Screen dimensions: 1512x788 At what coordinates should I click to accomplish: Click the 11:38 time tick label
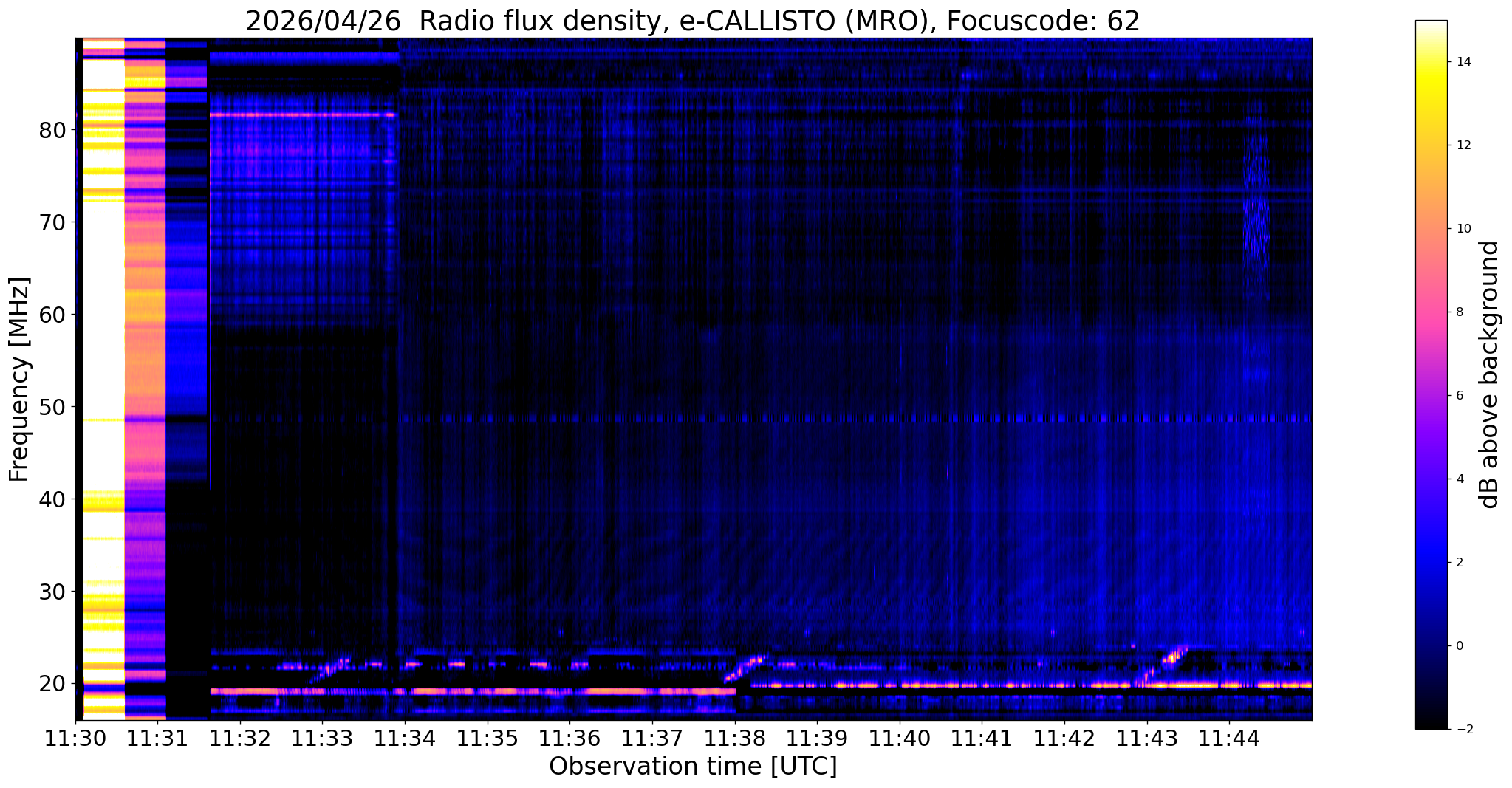735,738
